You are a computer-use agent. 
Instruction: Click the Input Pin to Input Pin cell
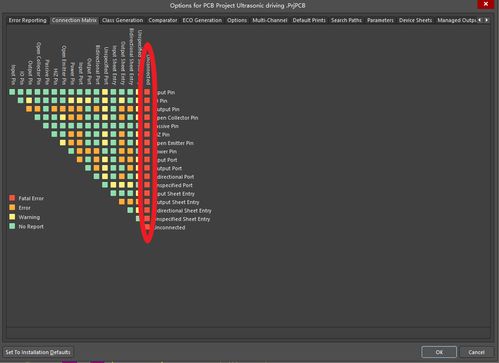tap(12, 92)
